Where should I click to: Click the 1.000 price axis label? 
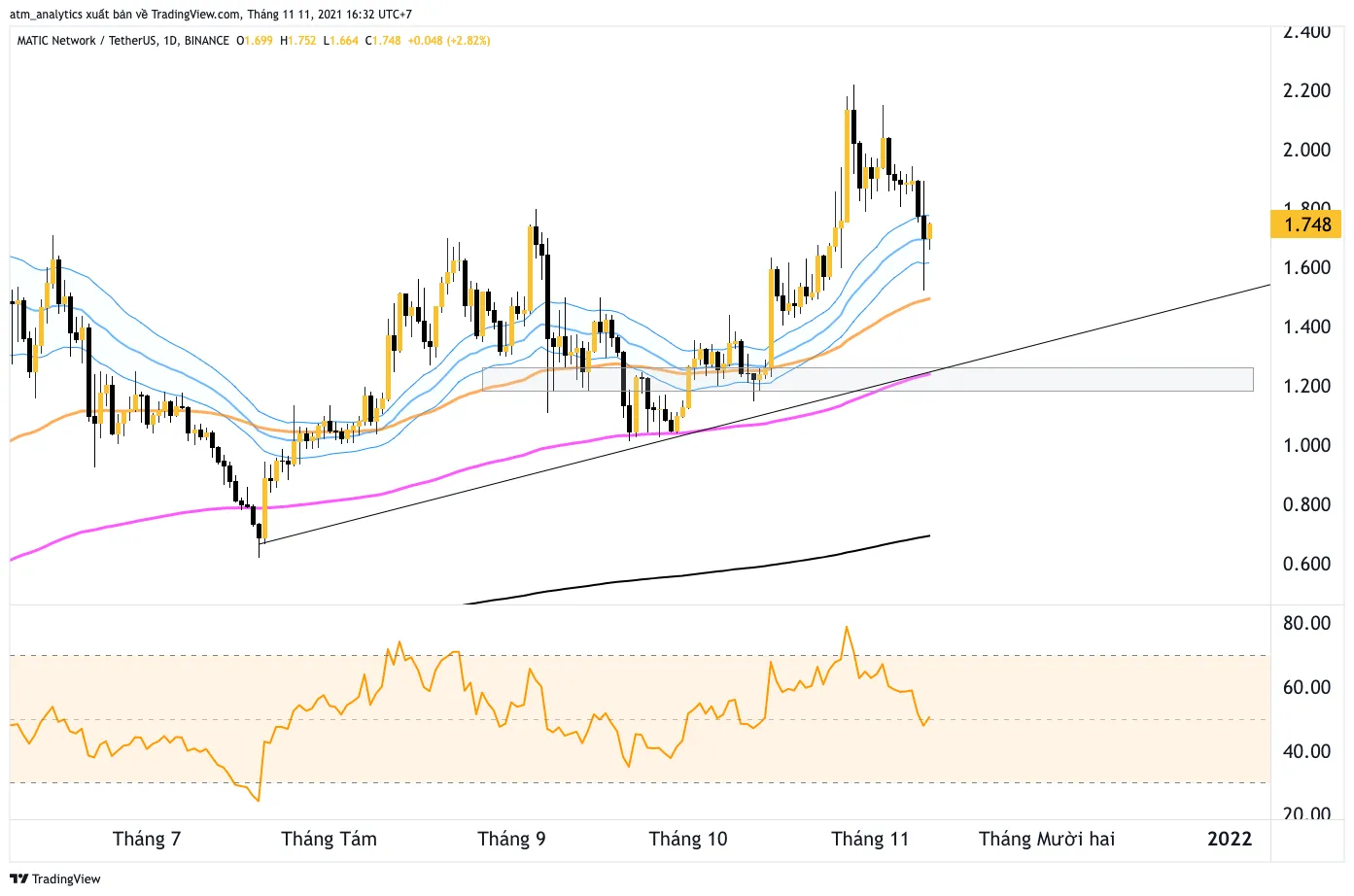pyautogui.click(x=1306, y=445)
